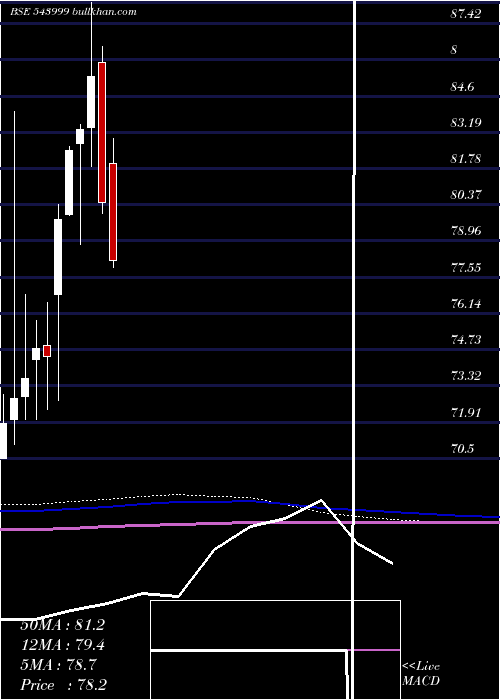Click the white candlestick topping near 84.6
The width and height of the screenshot is (500, 700).
coord(91,102)
